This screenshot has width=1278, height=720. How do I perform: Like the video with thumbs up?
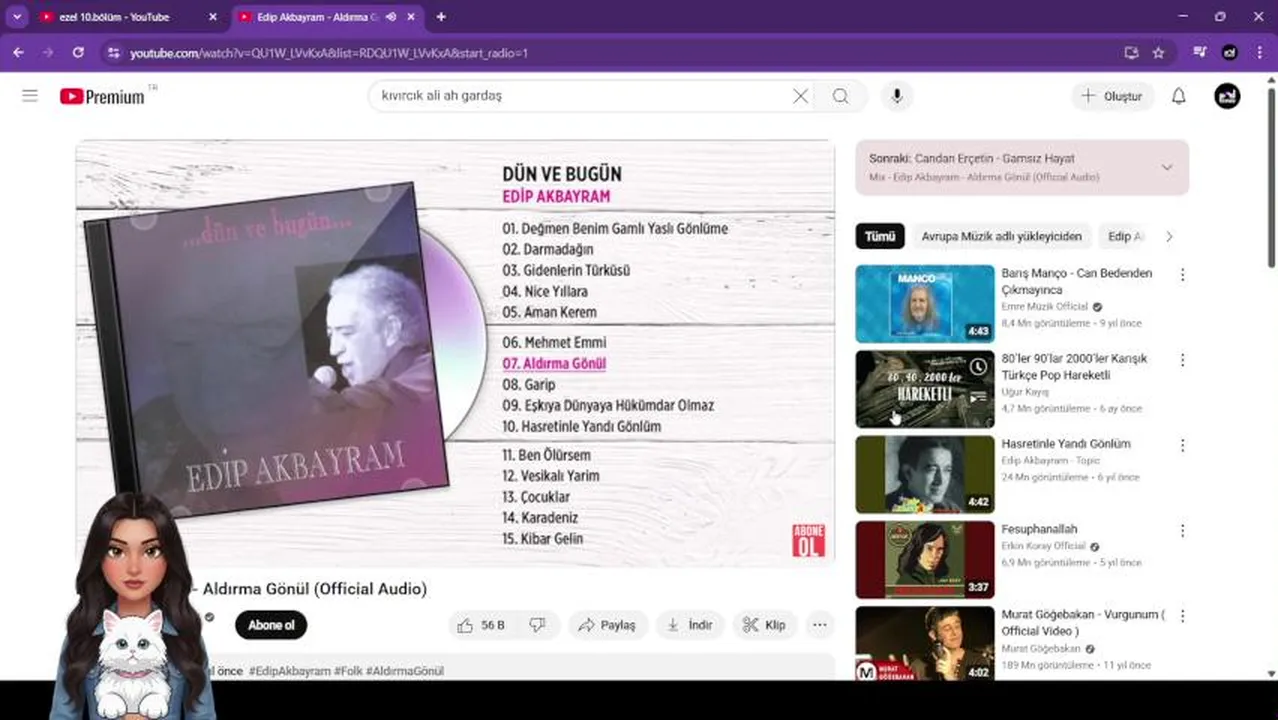(x=481, y=625)
